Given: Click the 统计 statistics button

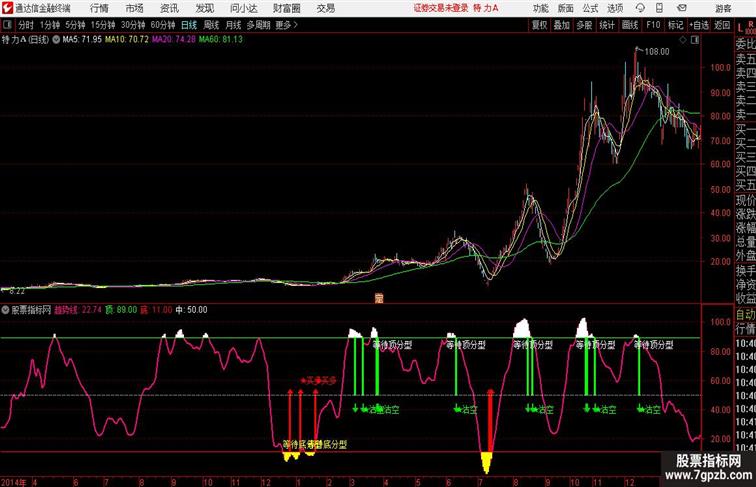Looking at the screenshot, I should [607, 25].
